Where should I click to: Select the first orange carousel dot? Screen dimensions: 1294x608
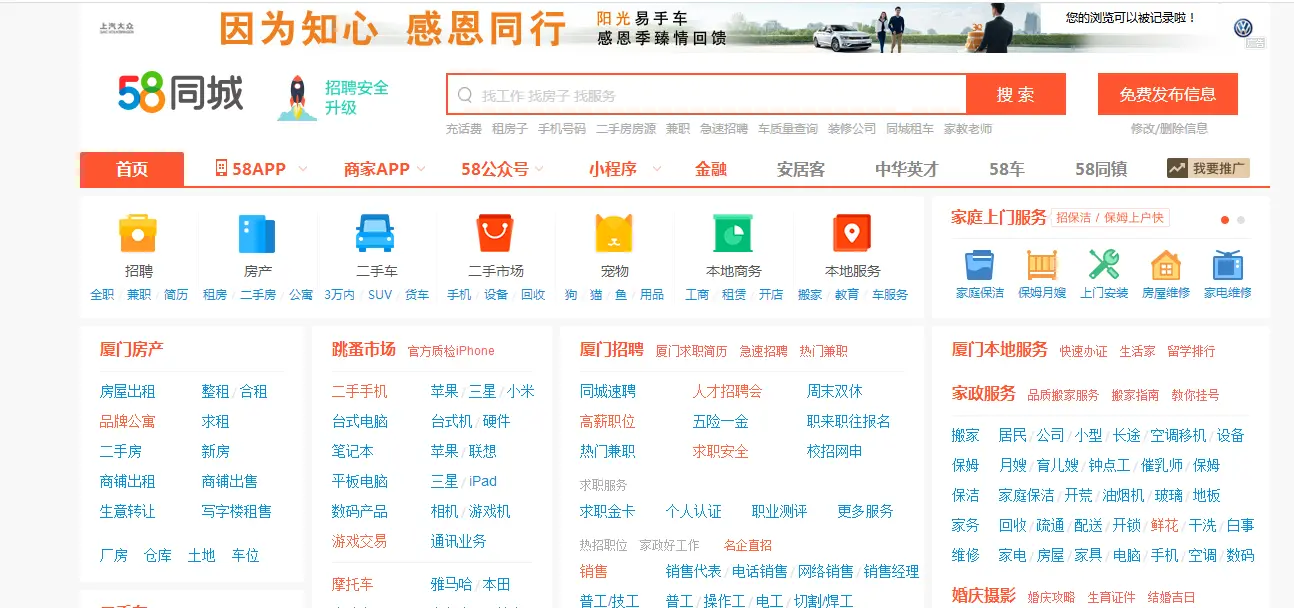coord(1225,220)
